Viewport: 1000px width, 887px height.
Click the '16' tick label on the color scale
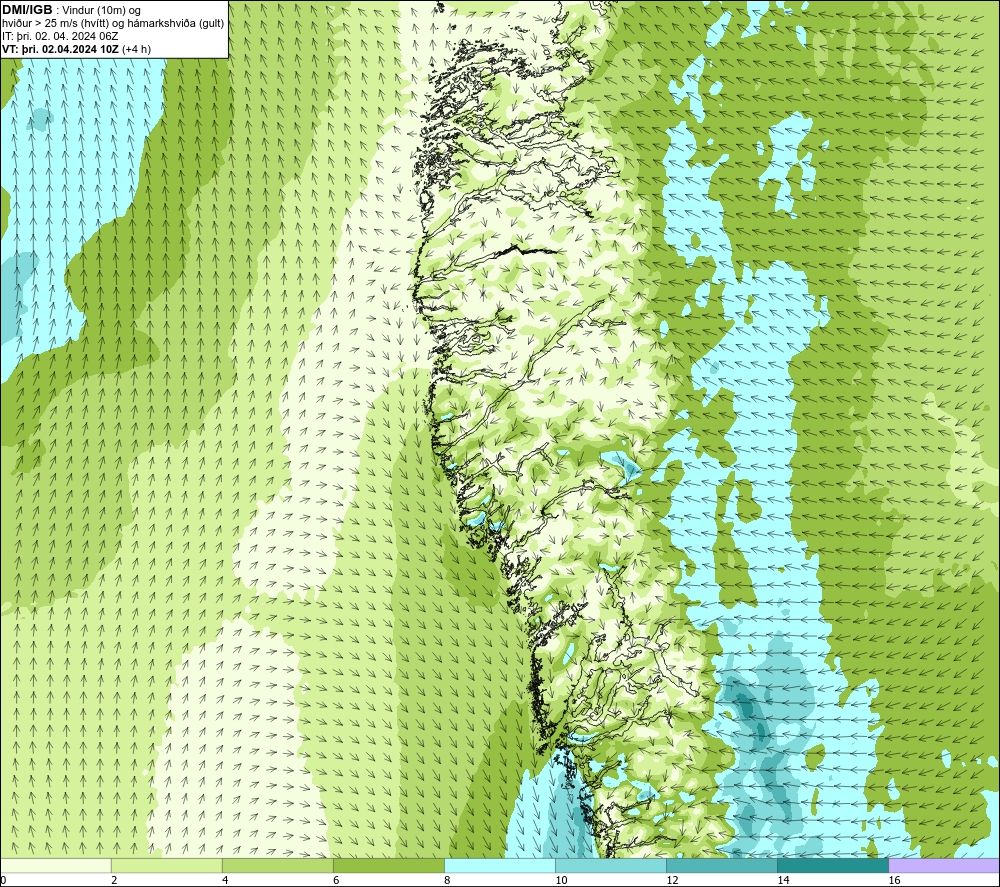coord(893,880)
